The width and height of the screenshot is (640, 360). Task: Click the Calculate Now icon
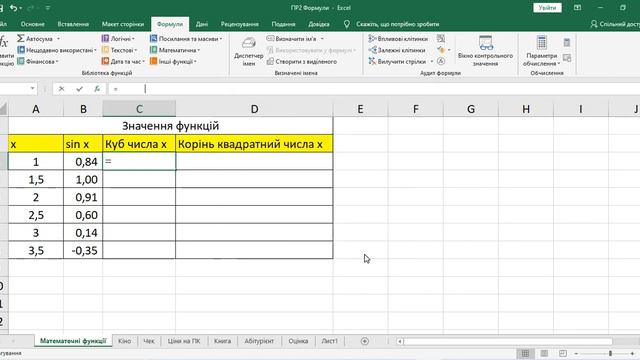(x=567, y=42)
